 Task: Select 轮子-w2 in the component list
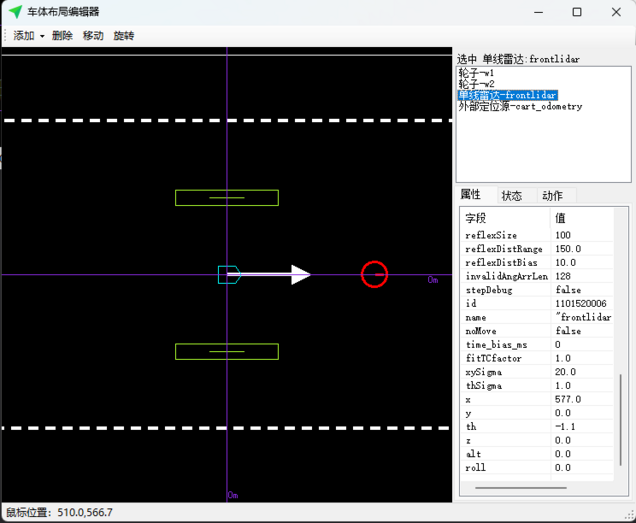[x=477, y=84]
